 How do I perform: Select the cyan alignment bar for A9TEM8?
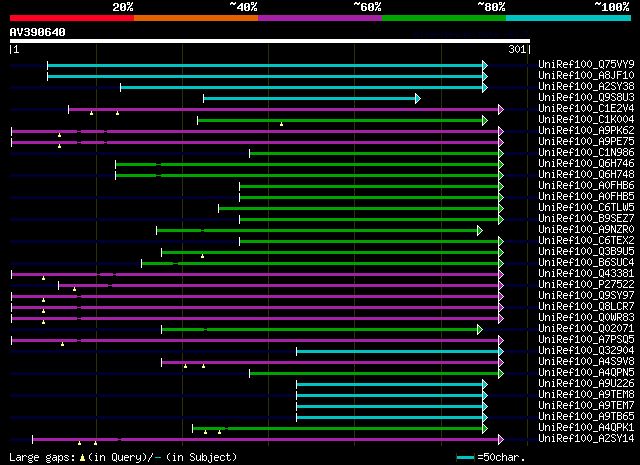390,396
